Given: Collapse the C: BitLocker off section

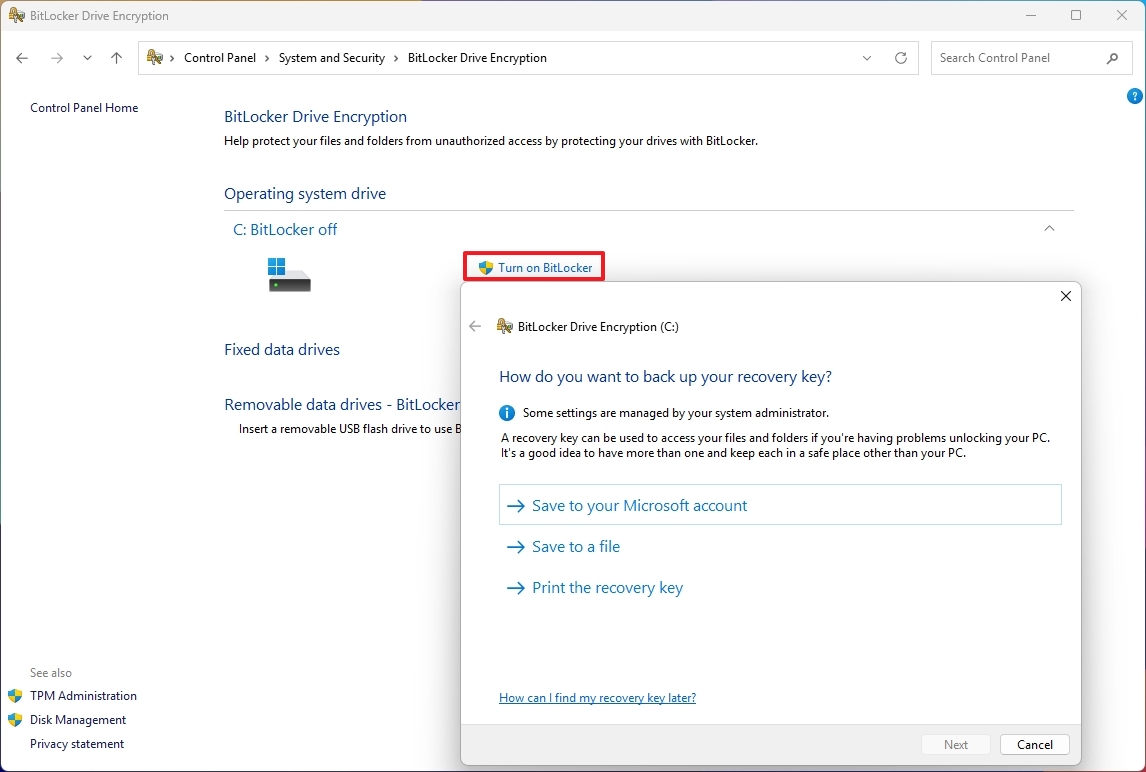Looking at the screenshot, I should coord(1049,228).
